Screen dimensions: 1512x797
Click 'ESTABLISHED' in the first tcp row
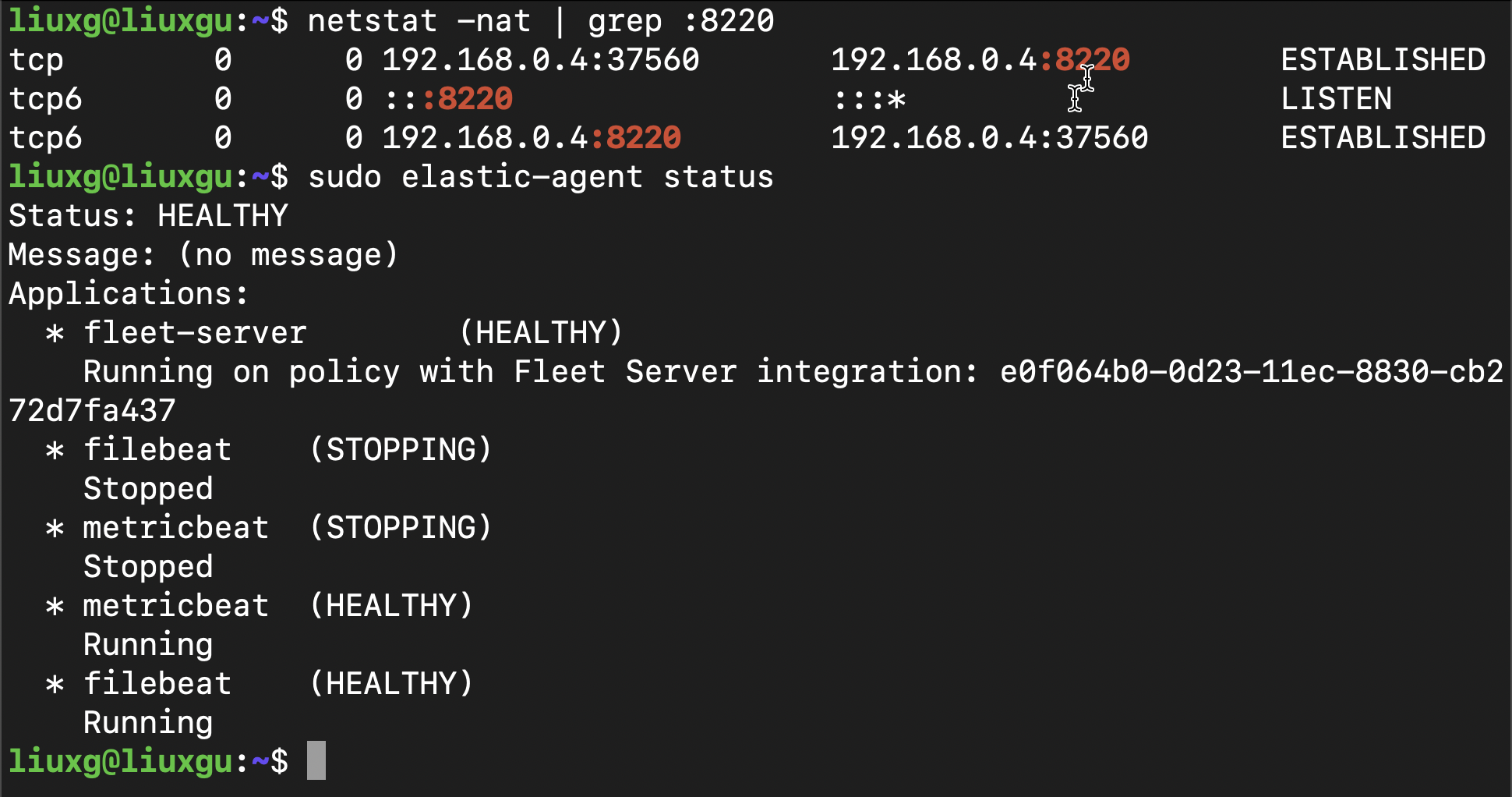coord(1383,60)
